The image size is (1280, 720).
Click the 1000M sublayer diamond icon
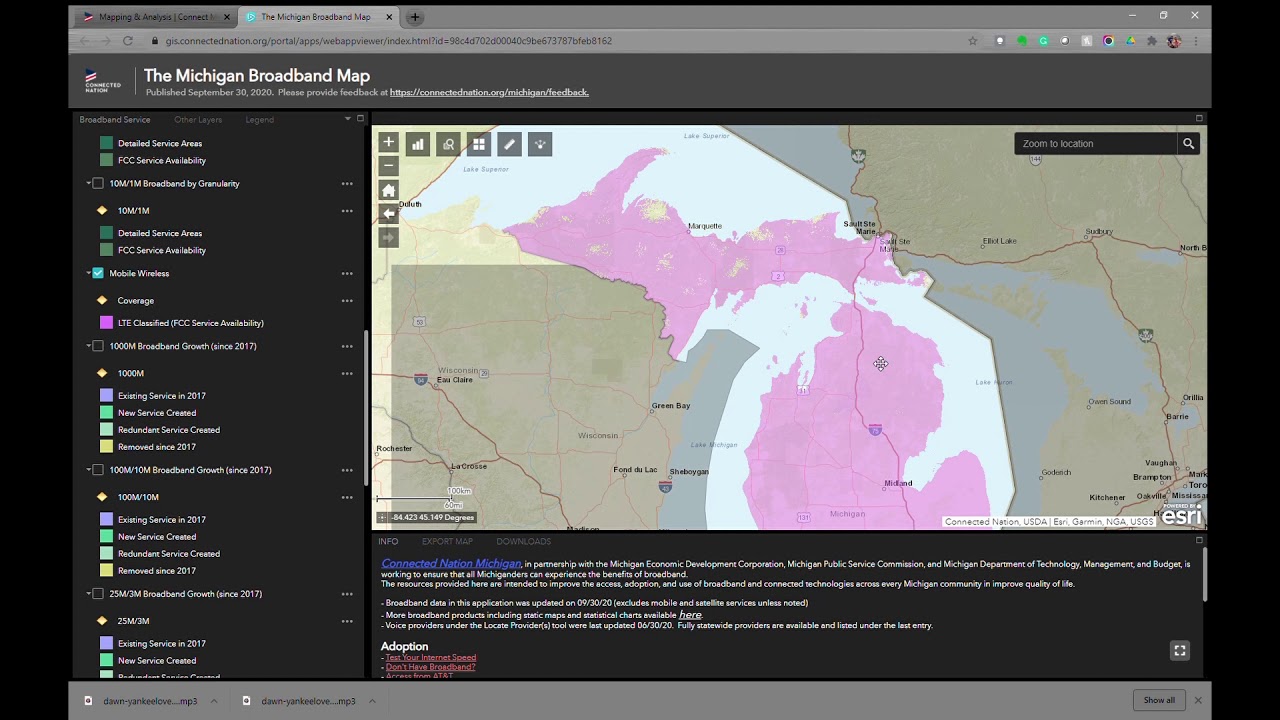point(102,373)
